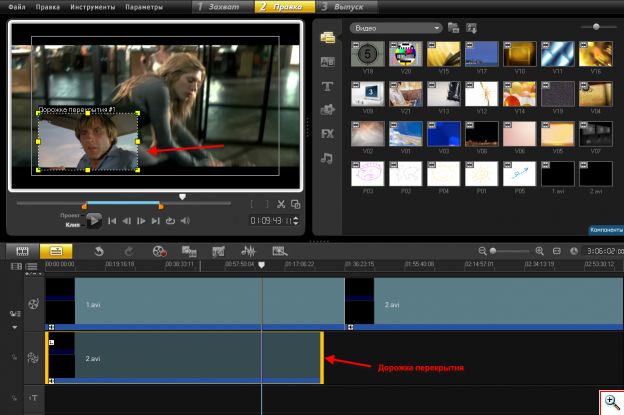Click the import media files icon

[472, 28]
